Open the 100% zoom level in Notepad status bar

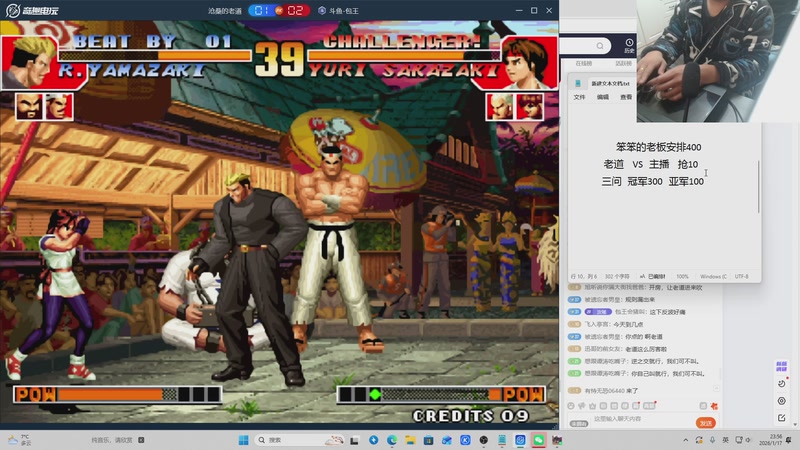(682, 277)
